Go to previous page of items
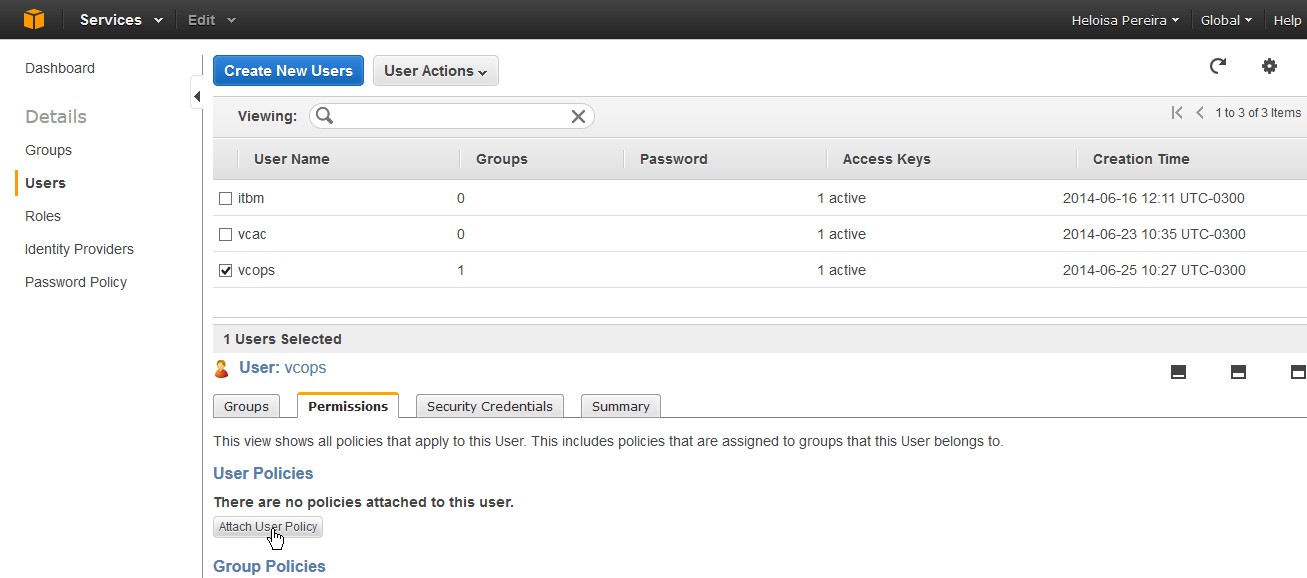 point(1200,113)
